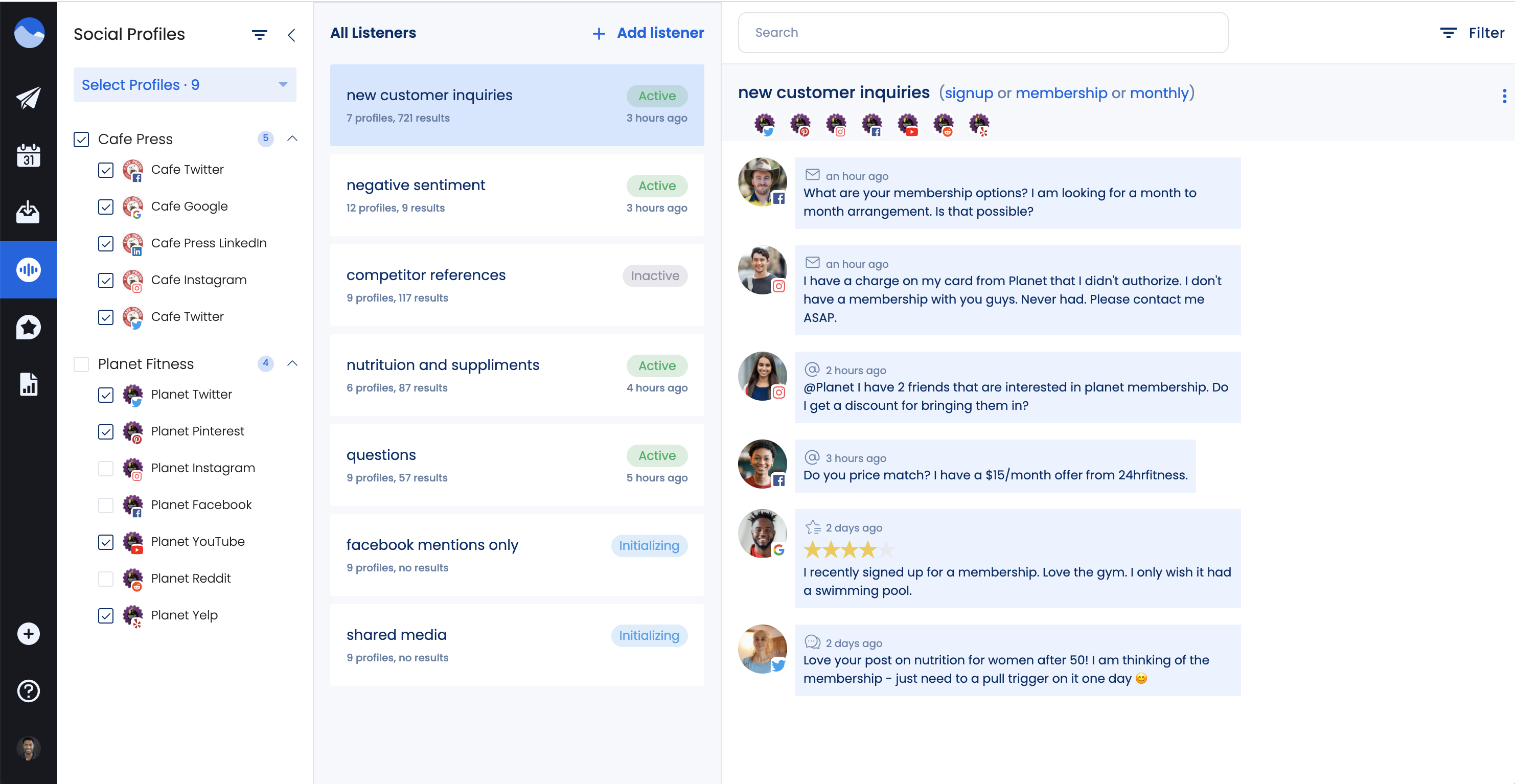Image resolution: width=1515 pixels, height=784 pixels.
Task: Click the filter icon beside Social Profiles
Action: (260, 35)
